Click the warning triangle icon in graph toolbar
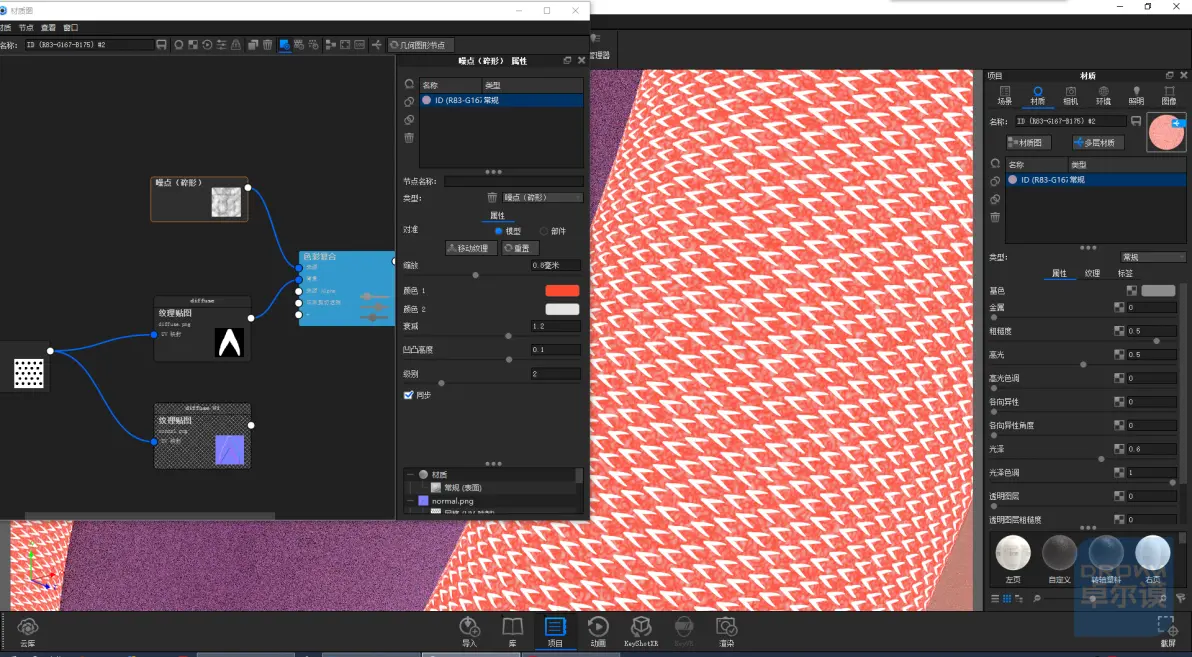Screen dimensions: 1192x657 tap(236, 45)
